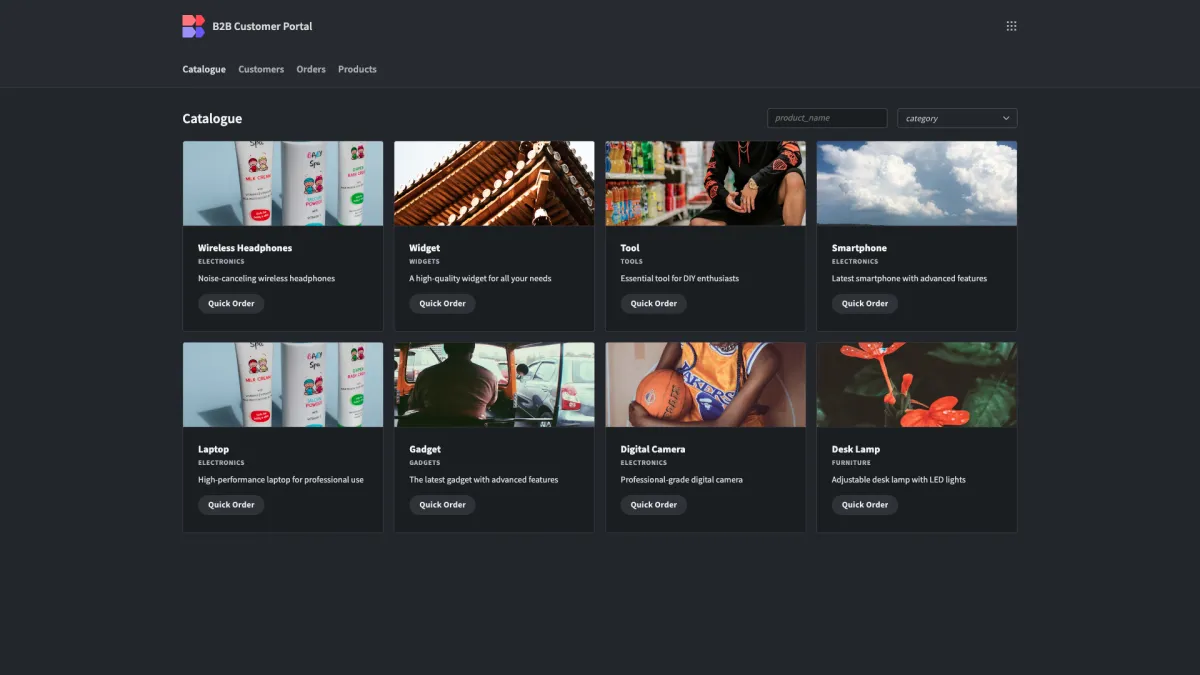The height and width of the screenshot is (675, 1200).
Task: Select the Smartphone product title
Action: pos(859,248)
